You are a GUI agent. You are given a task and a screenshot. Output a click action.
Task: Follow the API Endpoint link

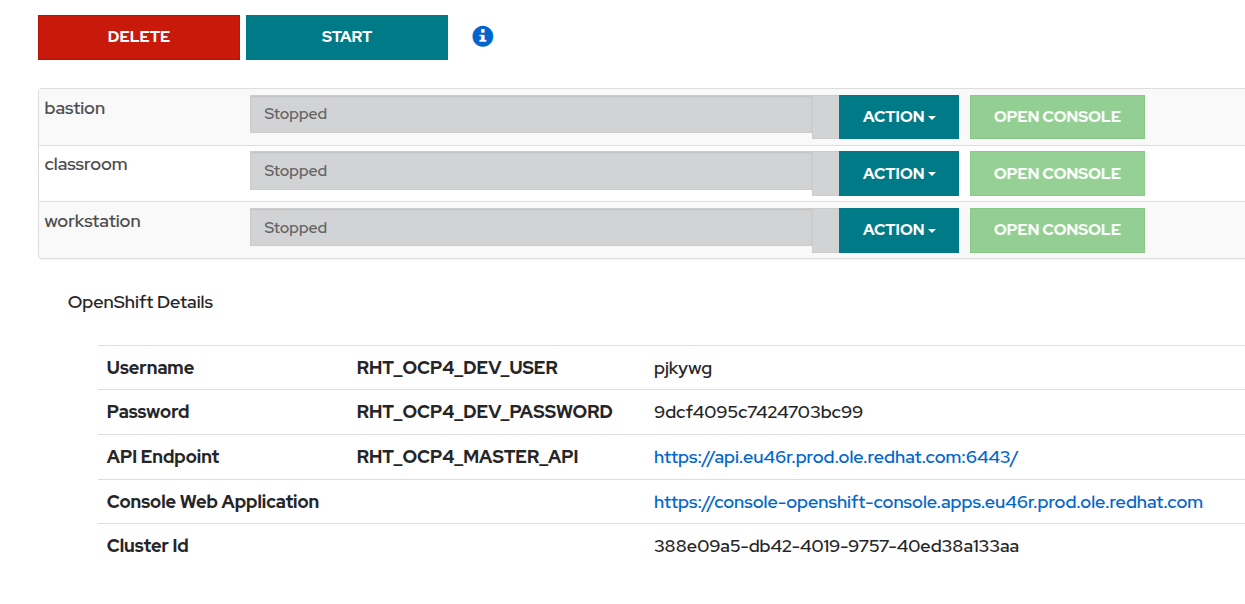tap(835, 457)
